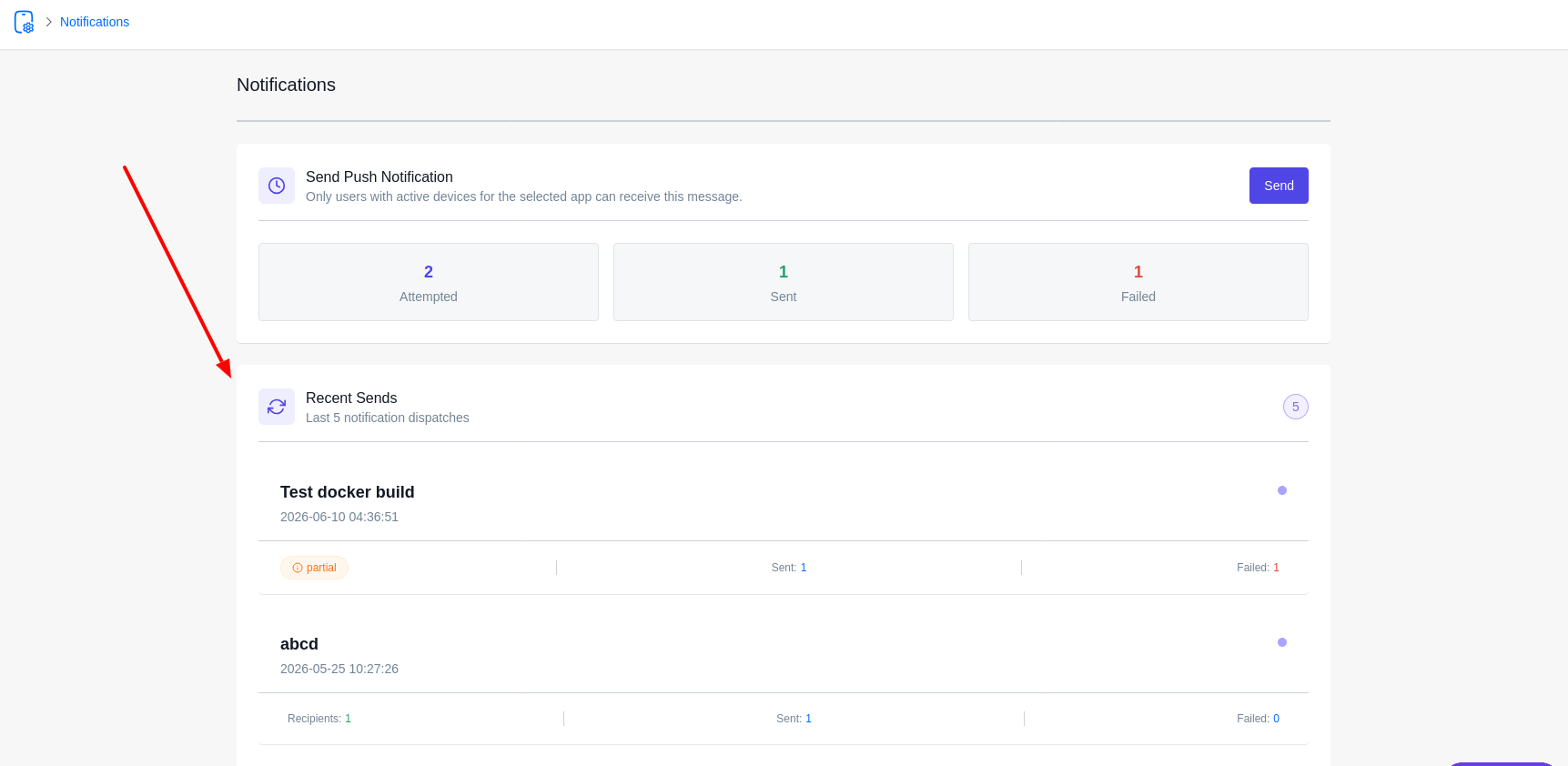The image size is (1568, 766).
Task: Click the Notifications page title
Action: pos(286,85)
